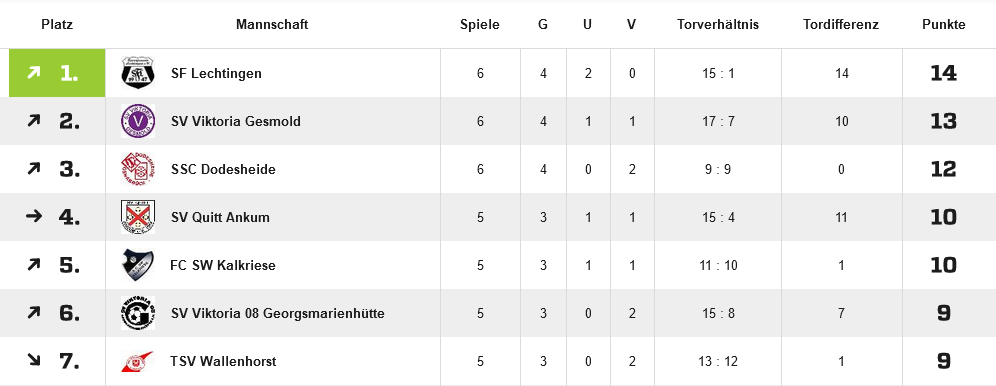This screenshot has width=996, height=386.
Task: Click the 15 : 4 goal ratio for Ankum
Action: click(x=718, y=217)
